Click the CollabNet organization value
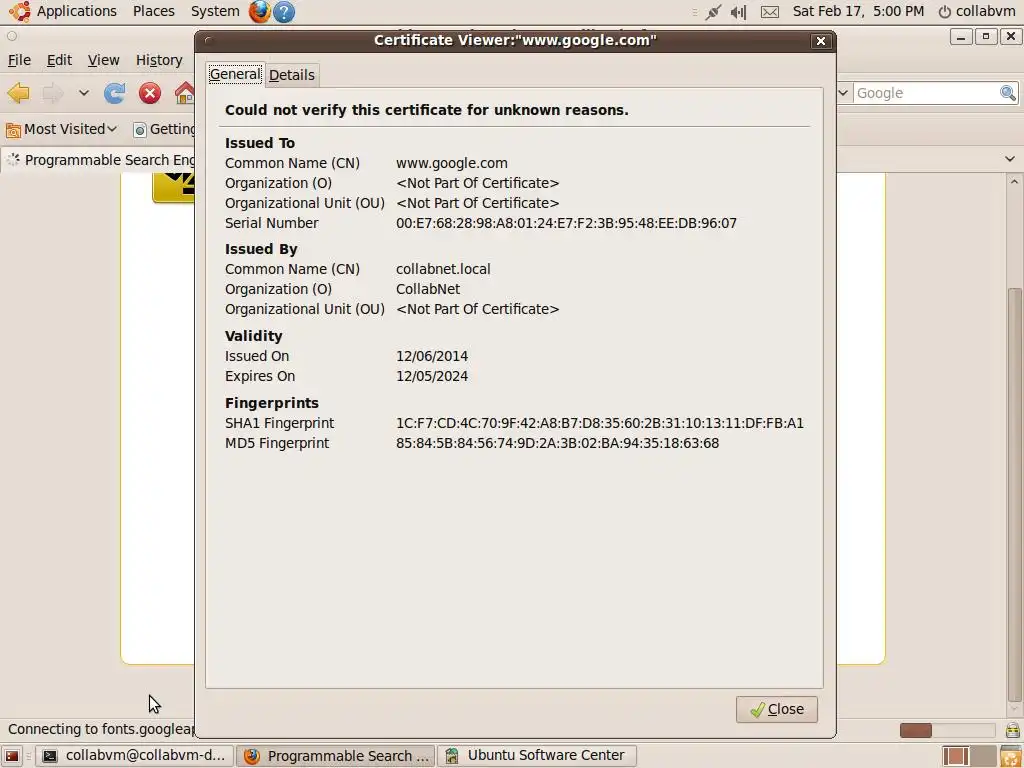 click(428, 289)
